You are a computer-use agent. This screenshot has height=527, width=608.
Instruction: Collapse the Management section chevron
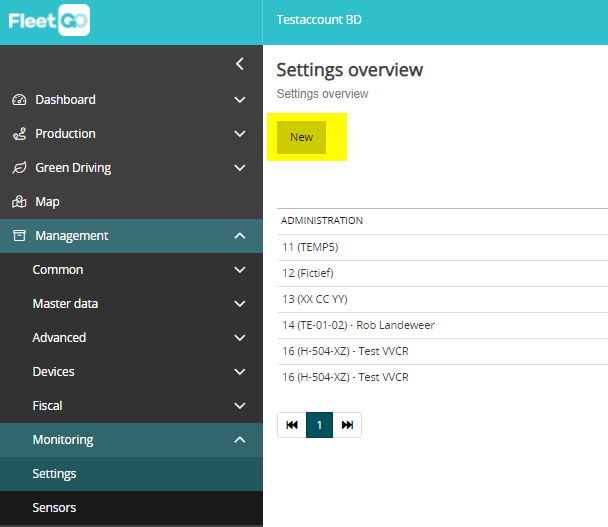[x=240, y=236]
